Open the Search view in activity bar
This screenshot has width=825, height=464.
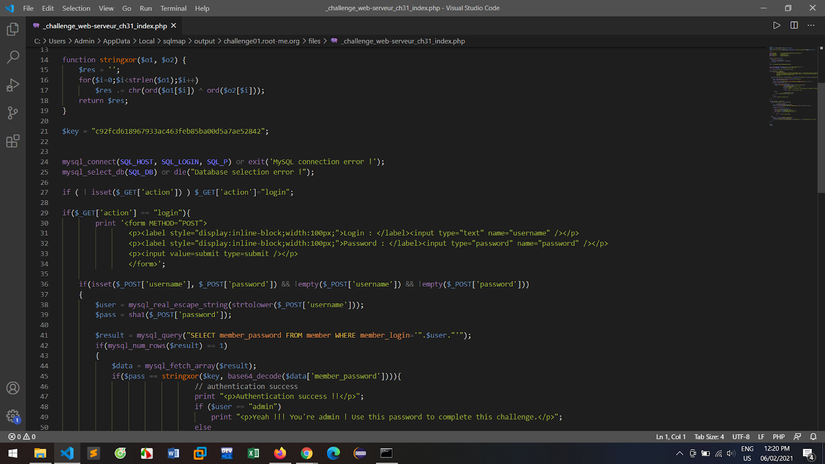13,58
